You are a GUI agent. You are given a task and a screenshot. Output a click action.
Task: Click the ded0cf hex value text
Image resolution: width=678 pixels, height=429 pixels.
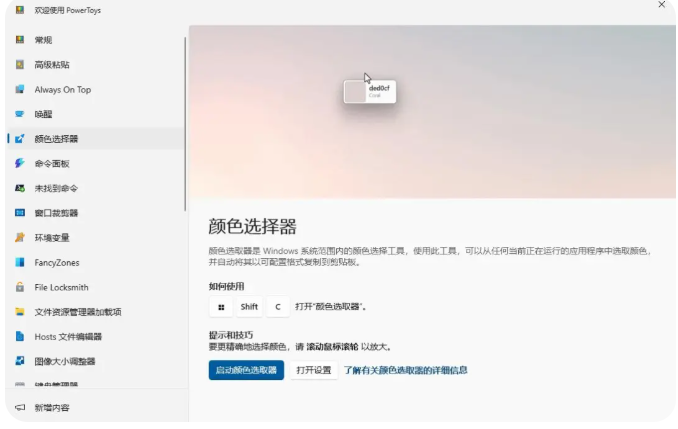[379, 88]
